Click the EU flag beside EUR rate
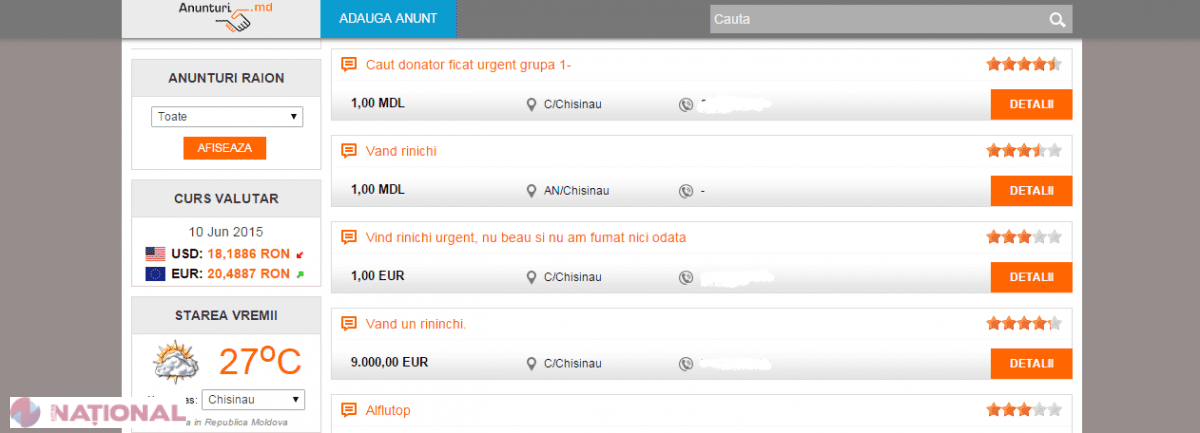The image size is (1200, 433). 155,273
